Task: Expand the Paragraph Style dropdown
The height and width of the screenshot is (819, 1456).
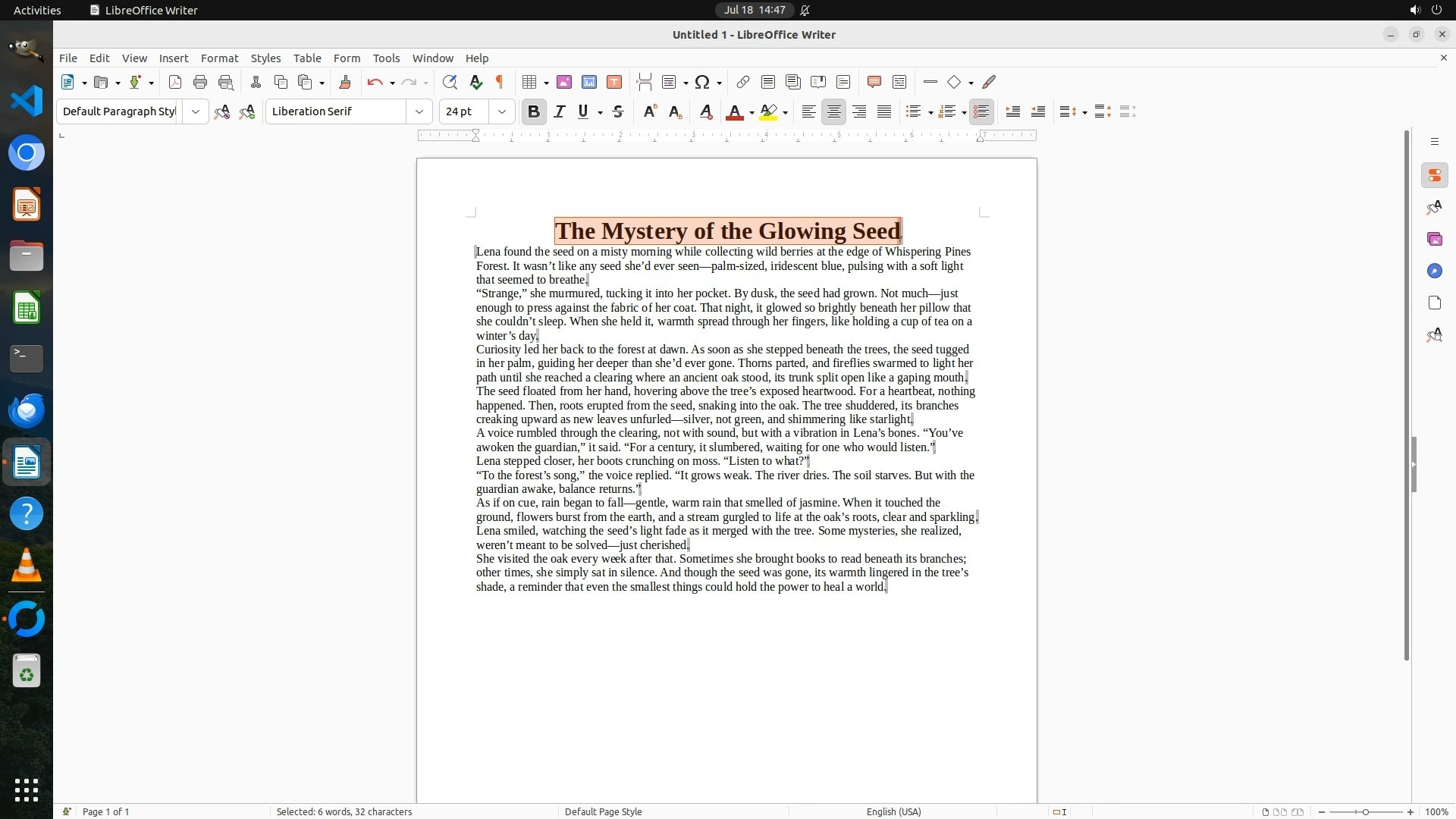Action: click(x=196, y=111)
